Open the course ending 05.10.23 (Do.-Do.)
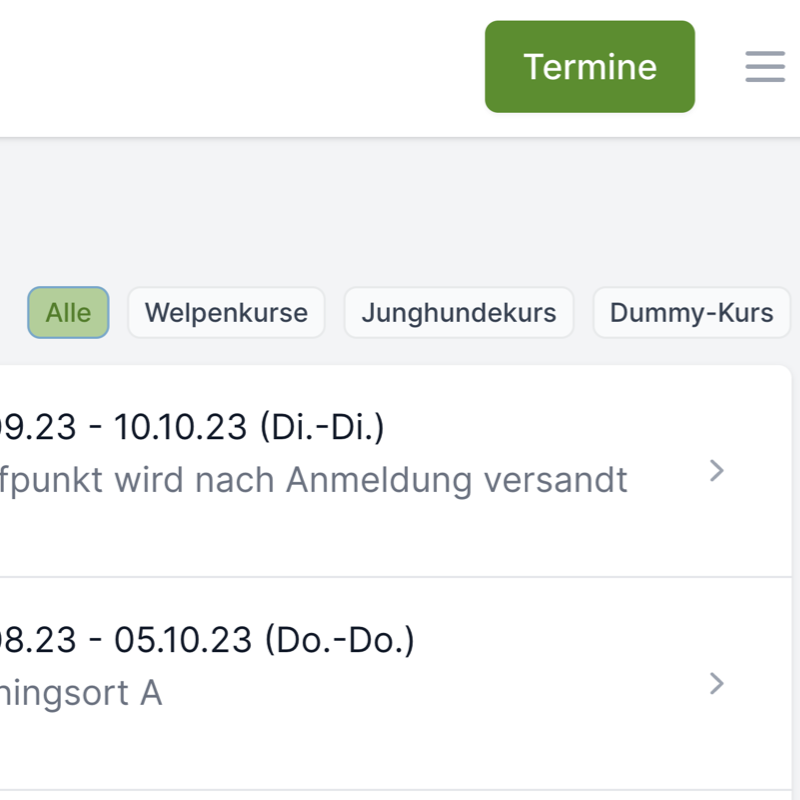The image size is (800, 800). (395, 684)
